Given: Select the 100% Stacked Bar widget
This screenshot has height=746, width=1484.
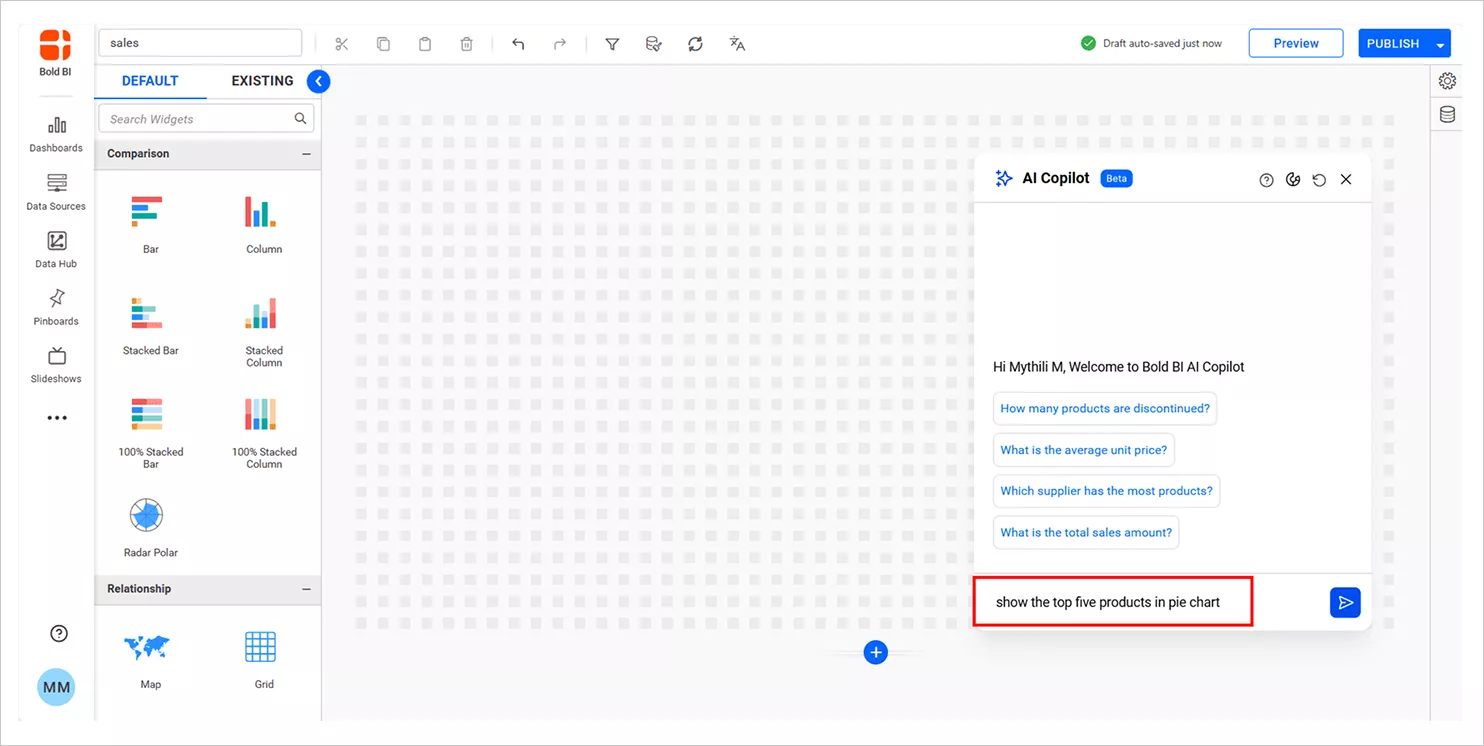Looking at the screenshot, I should [150, 433].
